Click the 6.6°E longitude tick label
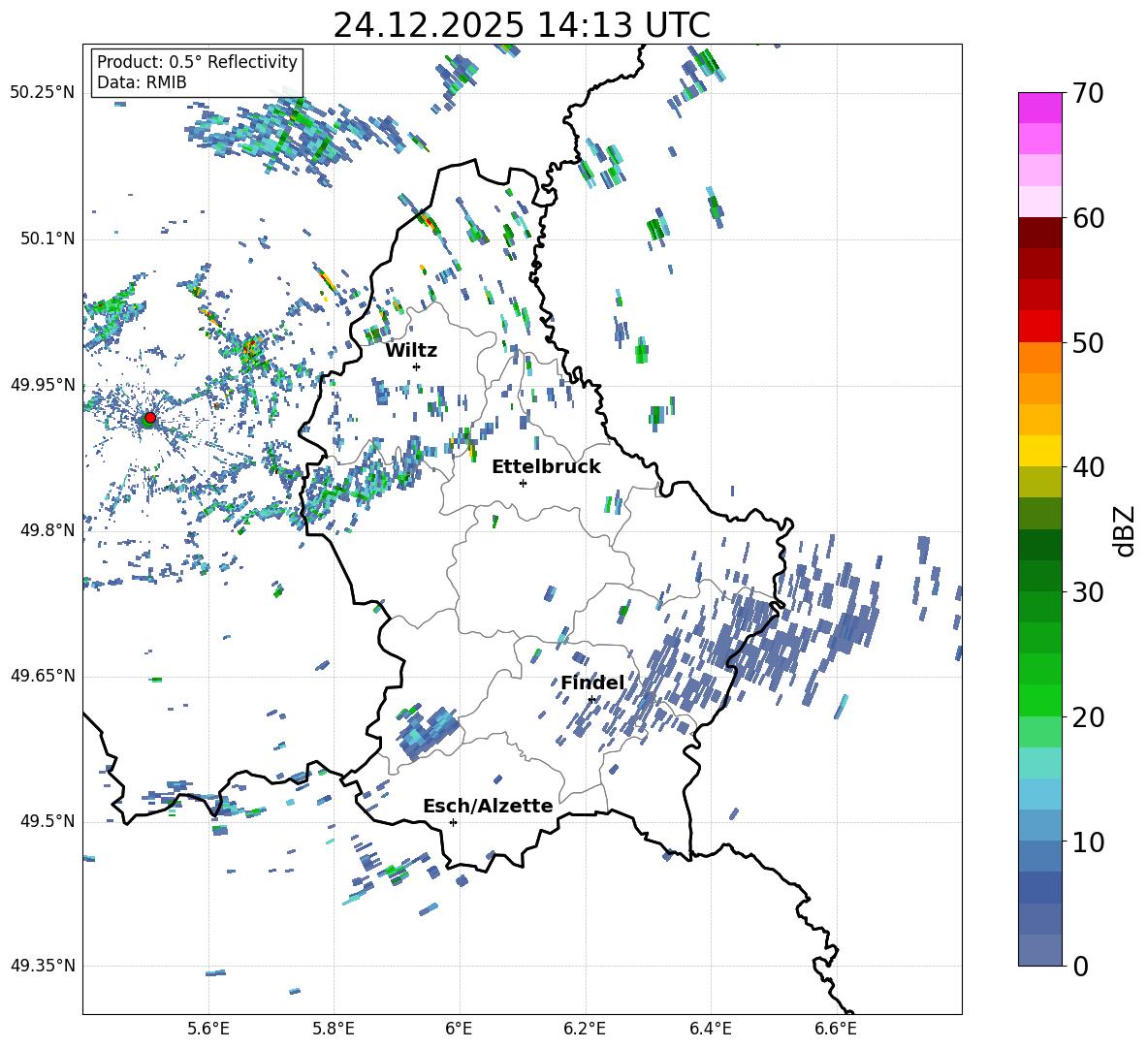 coord(836,1029)
